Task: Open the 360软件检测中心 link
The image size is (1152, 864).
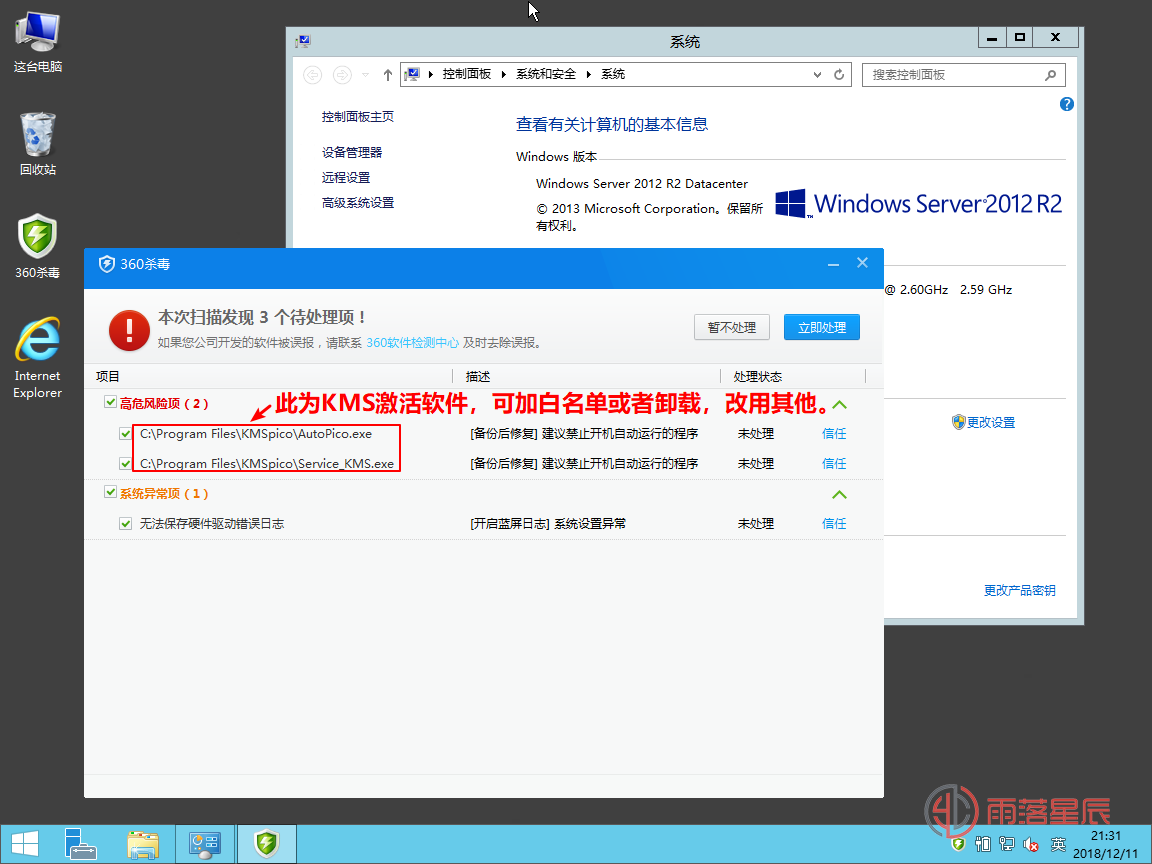Action: pyautogui.click(x=412, y=342)
